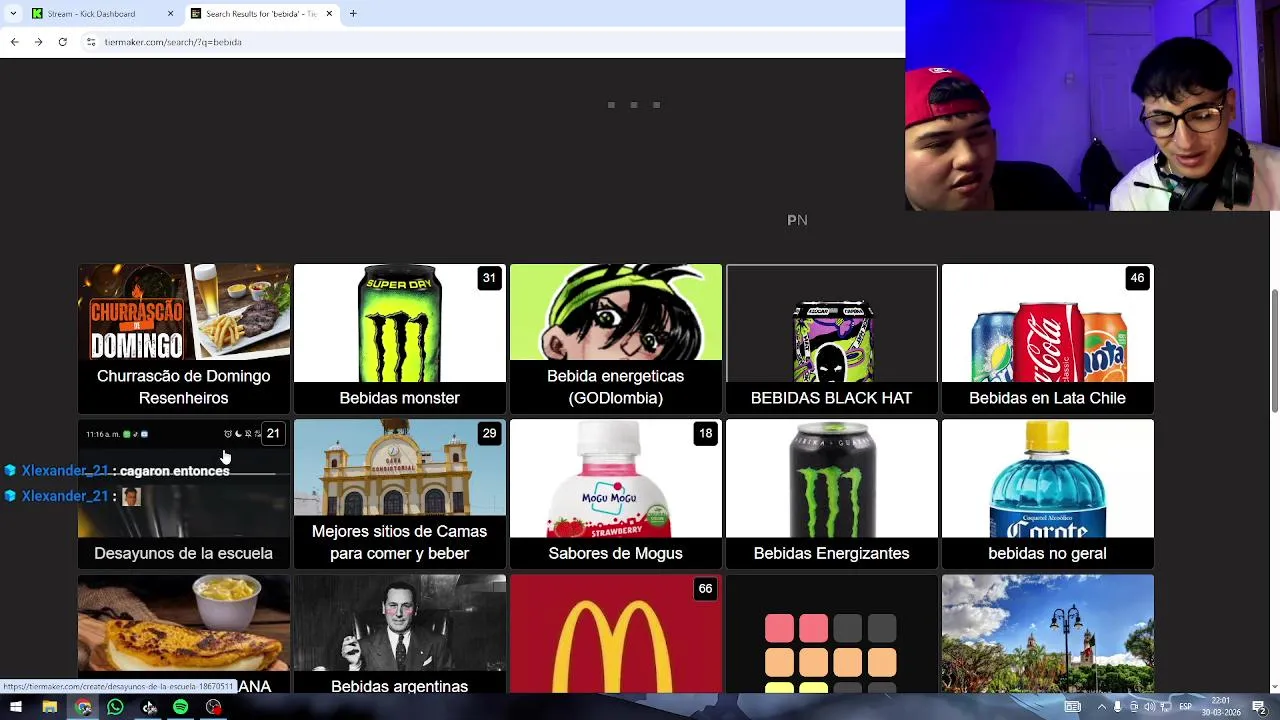Click the Xlexander_21 name in the 'cagaron entonces' chat message
This screenshot has height=720, width=1280.
65,471
